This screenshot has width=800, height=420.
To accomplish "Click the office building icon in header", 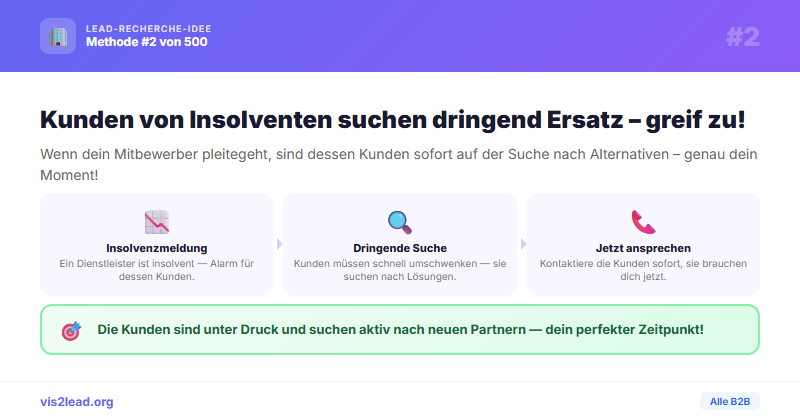I will 58,36.
